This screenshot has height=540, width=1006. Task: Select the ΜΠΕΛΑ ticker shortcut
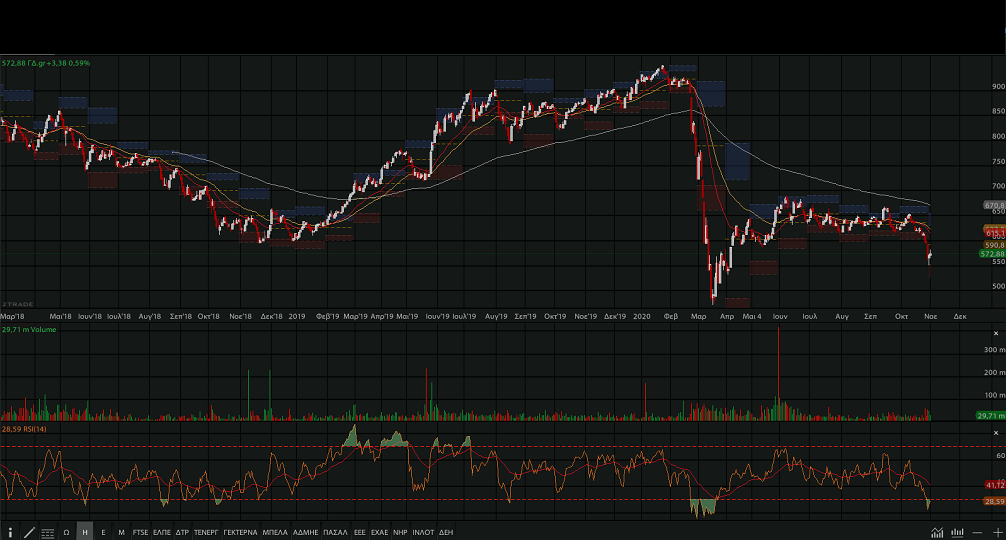coord(276,532)
